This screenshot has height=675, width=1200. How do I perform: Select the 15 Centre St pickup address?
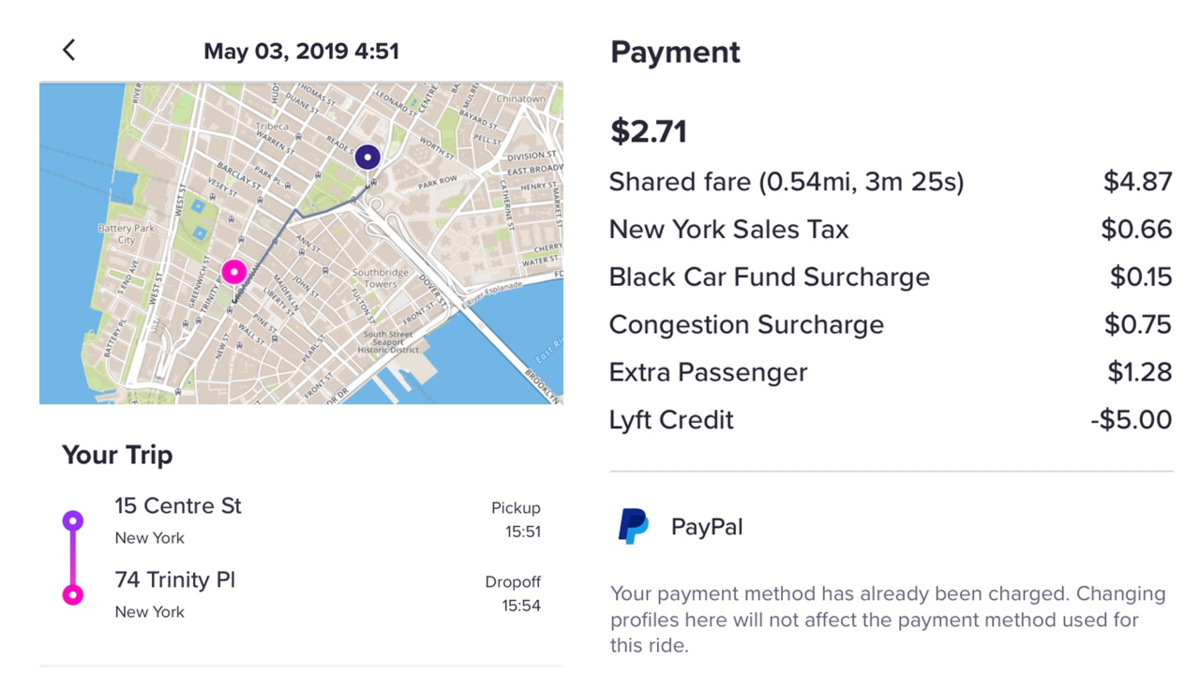[178, 506]
